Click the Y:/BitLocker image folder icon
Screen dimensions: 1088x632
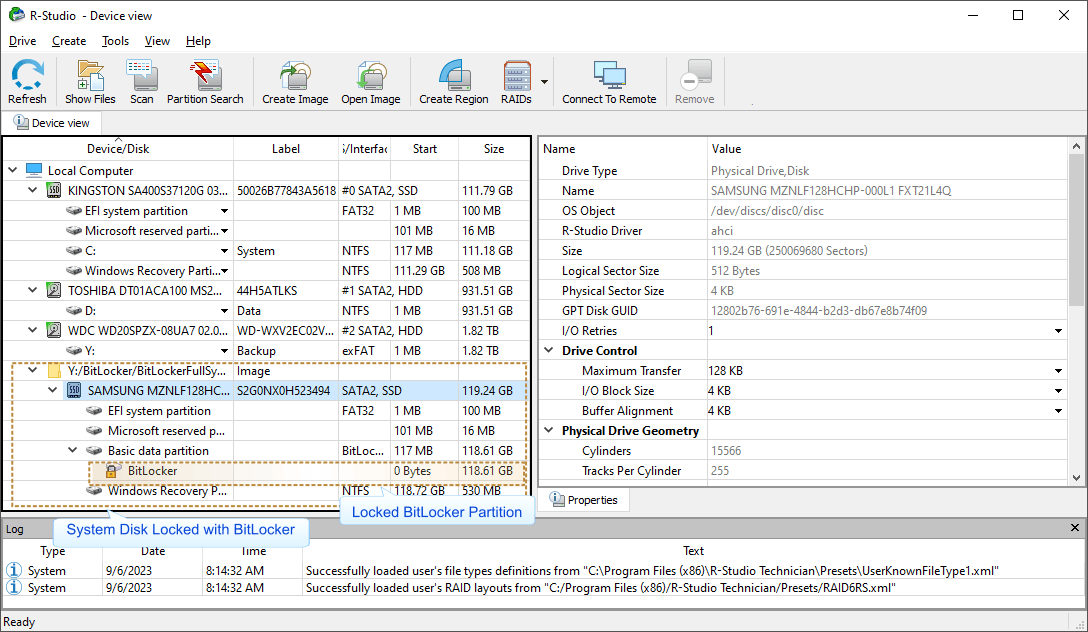click(x=54, y=370)
